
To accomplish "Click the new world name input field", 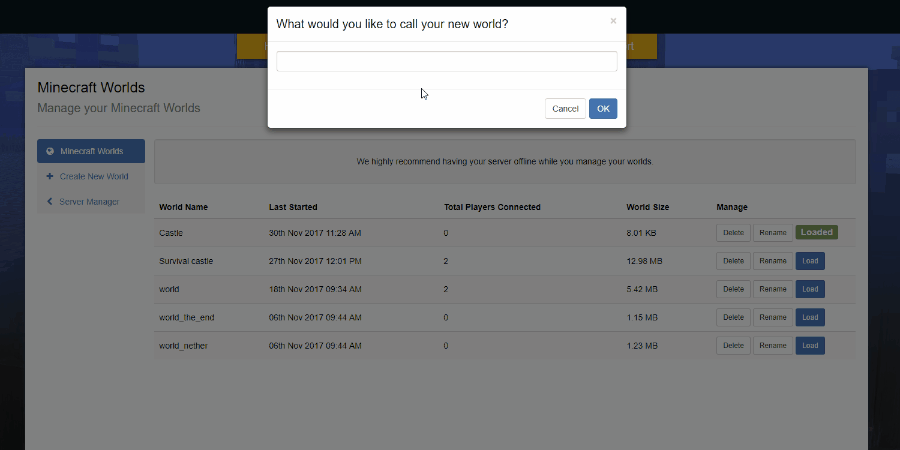I will click(447, 61).
